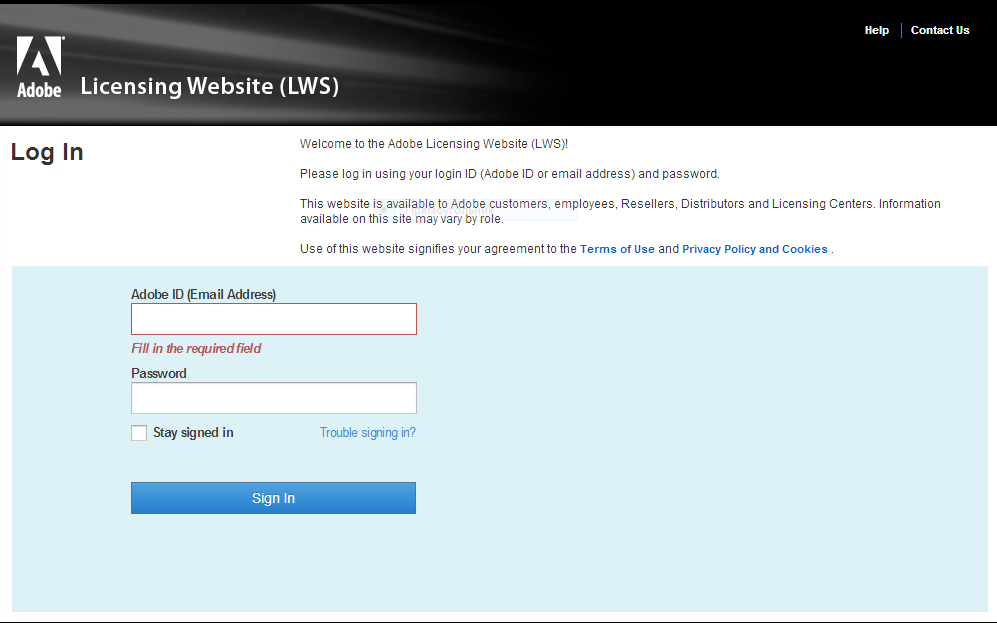This screenshot has height=623, width=997.
Task: Click the 'Welcome to the Adobe Licensing Website' text
Action: click(434, 144)
